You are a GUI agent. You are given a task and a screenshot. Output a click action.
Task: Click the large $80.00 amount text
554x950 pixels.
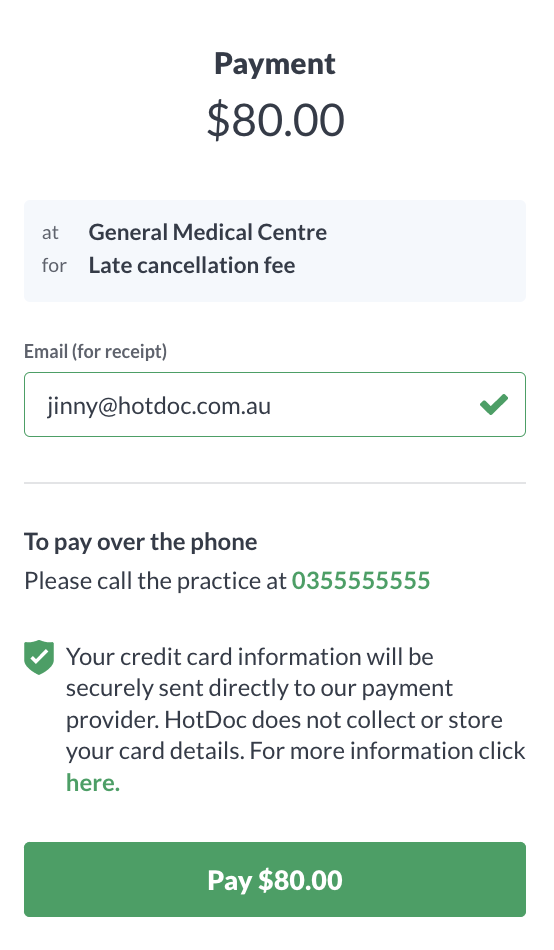pyautogui.click(x=275, y=120)
